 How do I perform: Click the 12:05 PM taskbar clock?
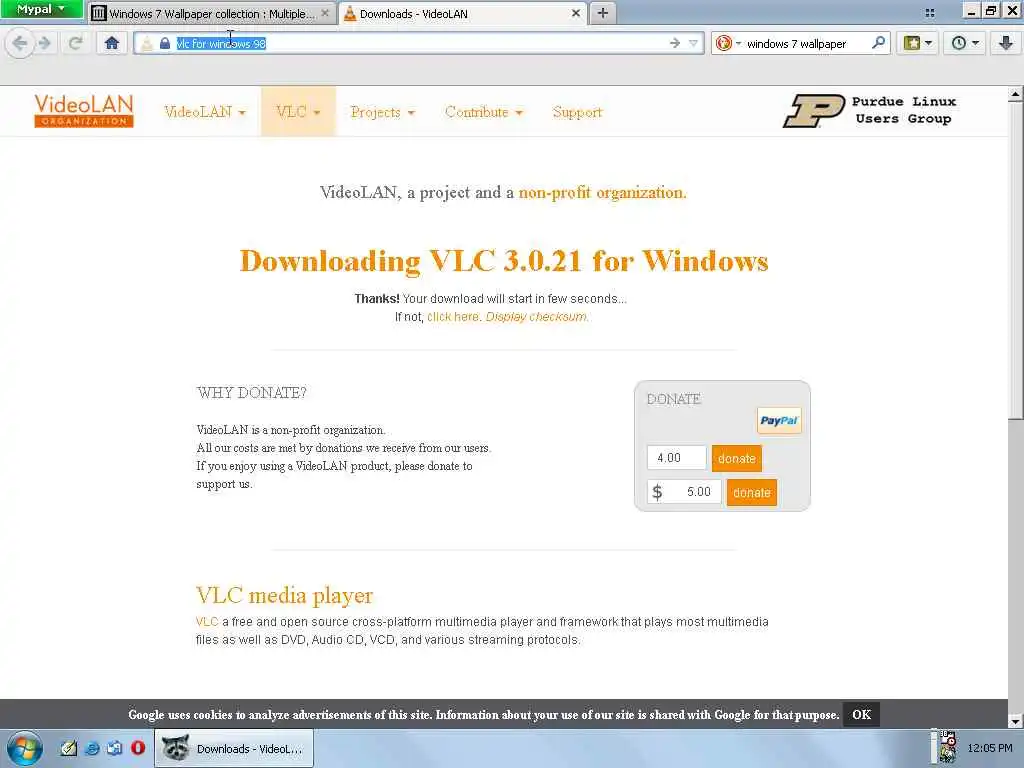(989, 748)
